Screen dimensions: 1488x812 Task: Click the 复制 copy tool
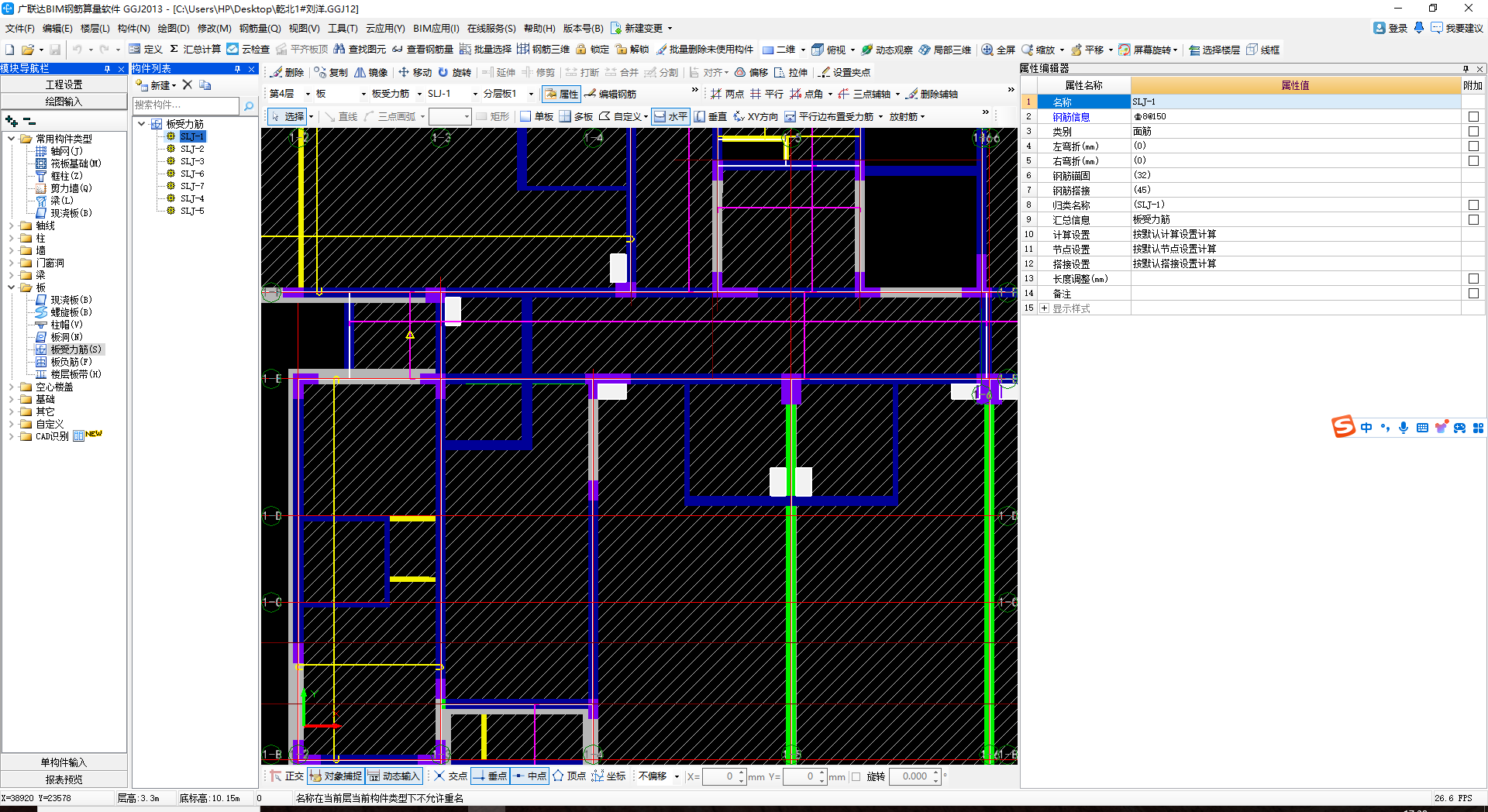pyautogui.click(x=331, y=72)
